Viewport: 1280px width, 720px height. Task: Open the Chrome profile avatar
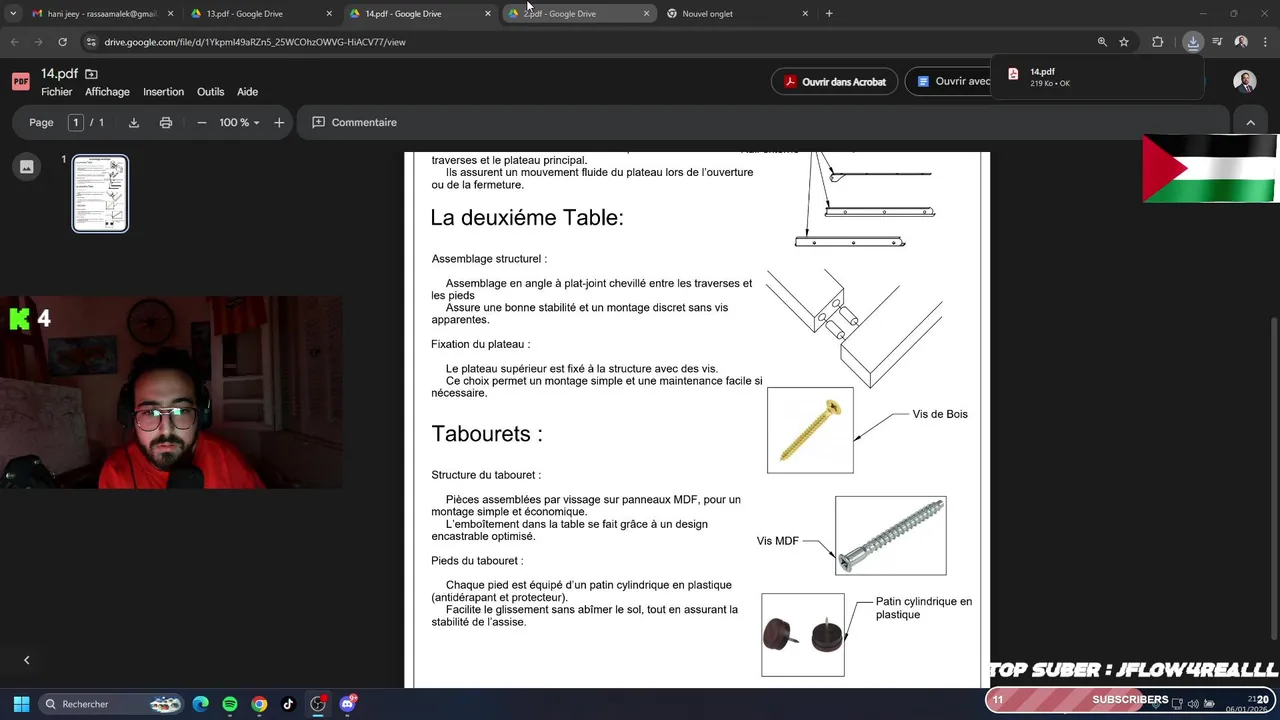pyautogui.click(x=1241, y=42)
